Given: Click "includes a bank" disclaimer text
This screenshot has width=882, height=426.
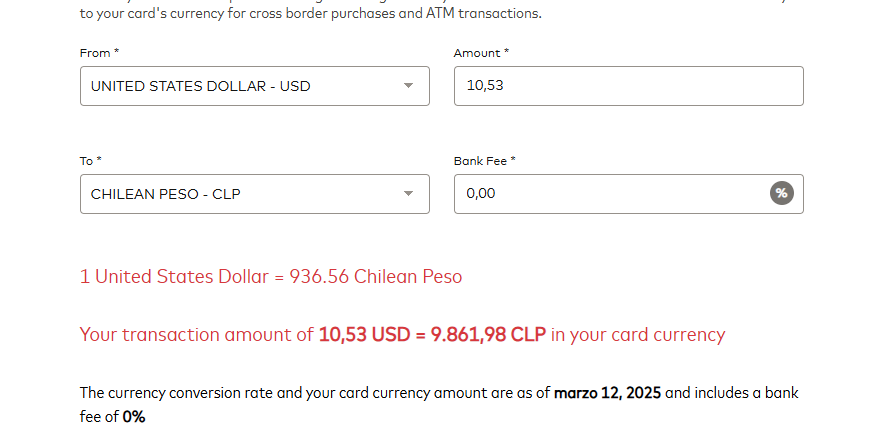Looking at the screenshot, I should click(x=749, y=393).
